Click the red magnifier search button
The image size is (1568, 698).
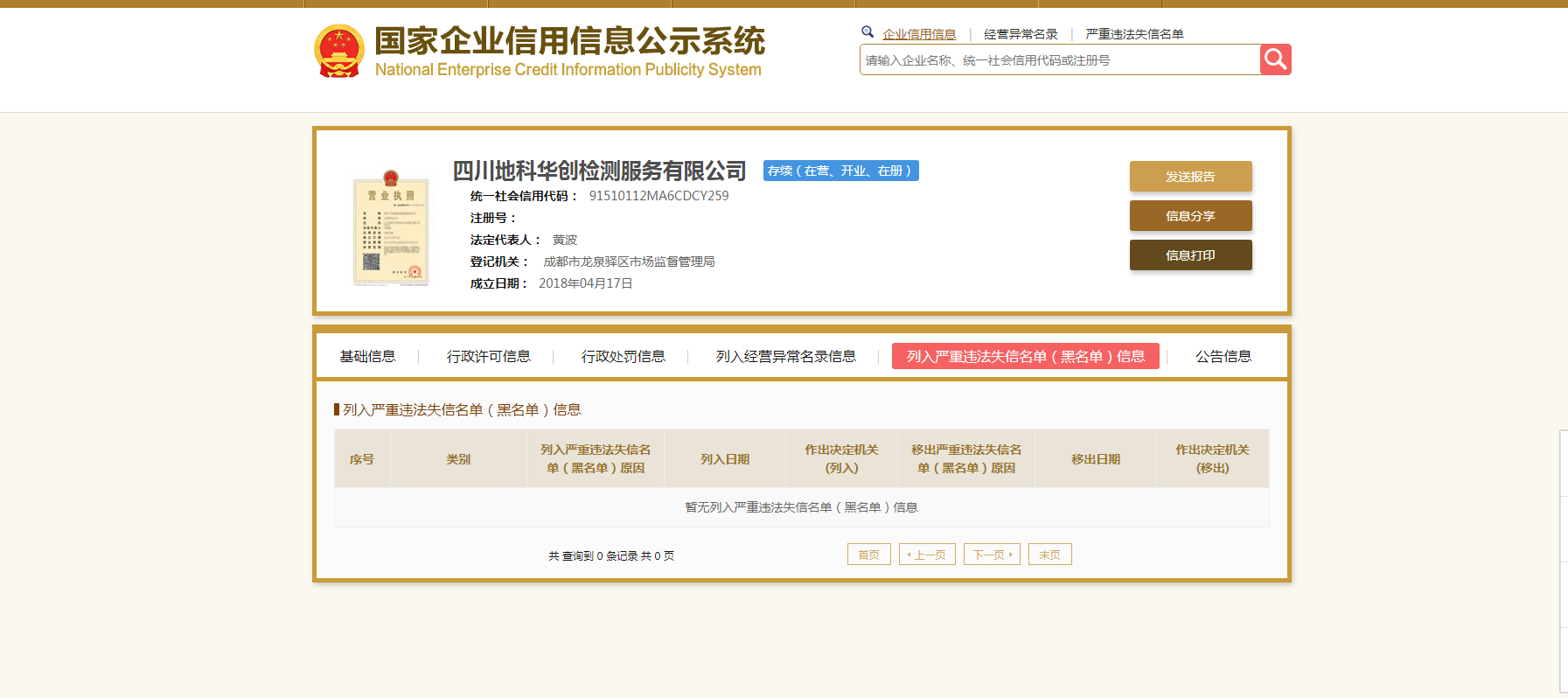[x=1275, y=59]
